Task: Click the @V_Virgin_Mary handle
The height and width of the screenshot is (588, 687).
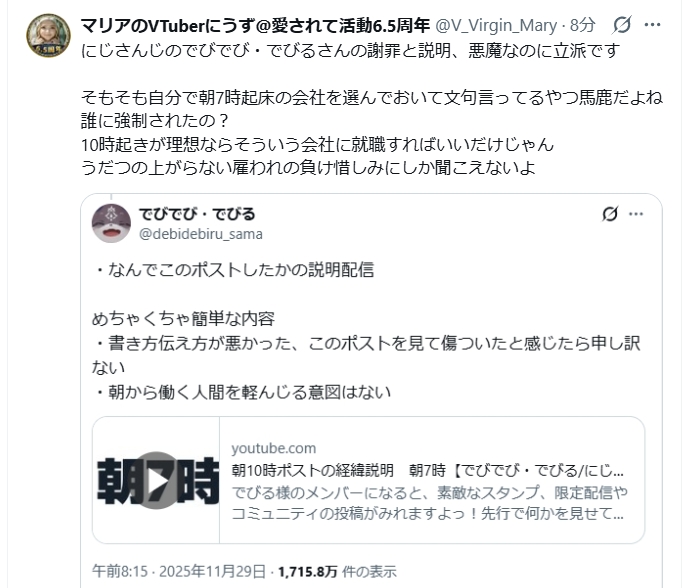Action: coord(496,25)
